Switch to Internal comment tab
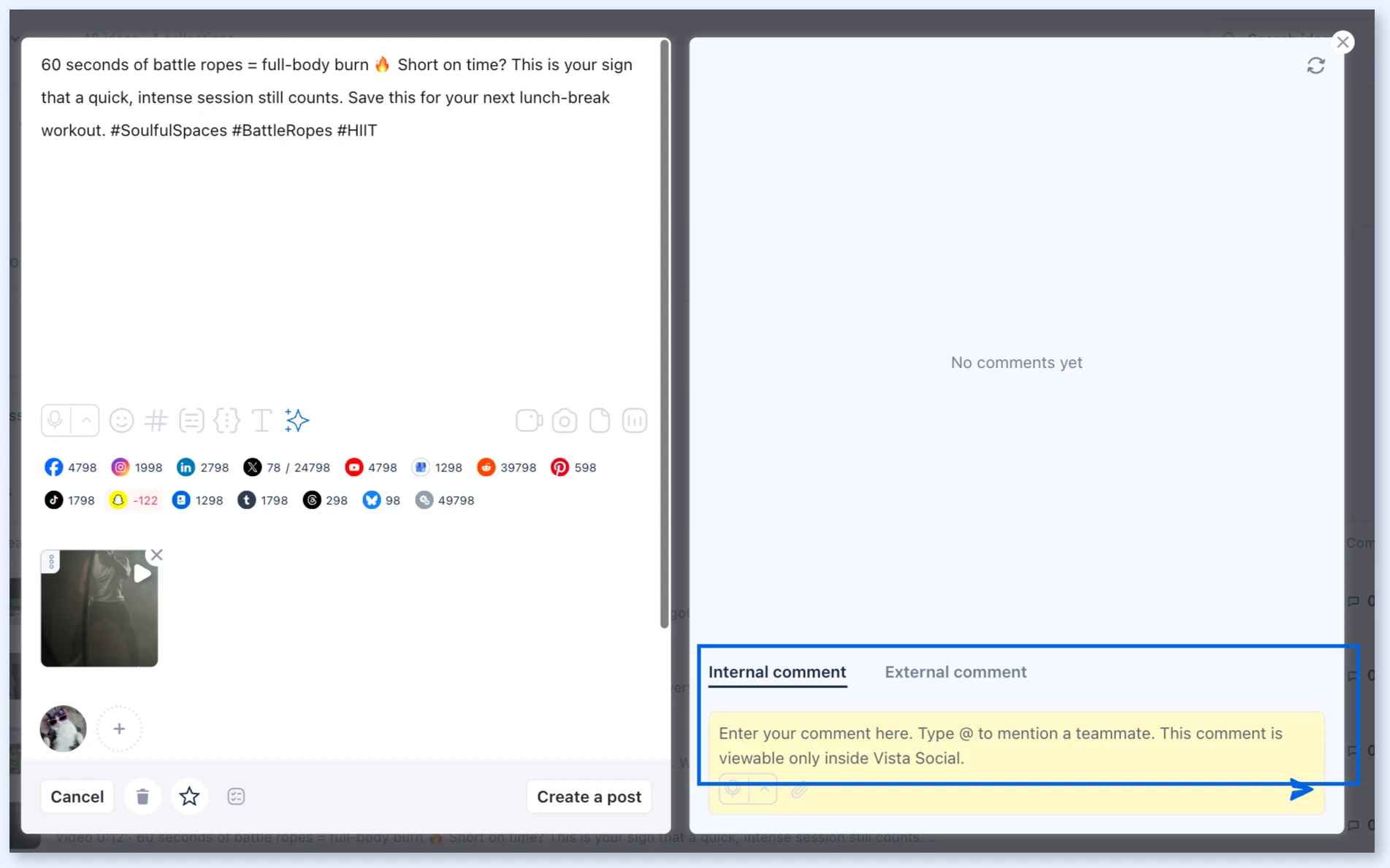The height and width of the screenshot is (868, 1390). tap(777, 672)
